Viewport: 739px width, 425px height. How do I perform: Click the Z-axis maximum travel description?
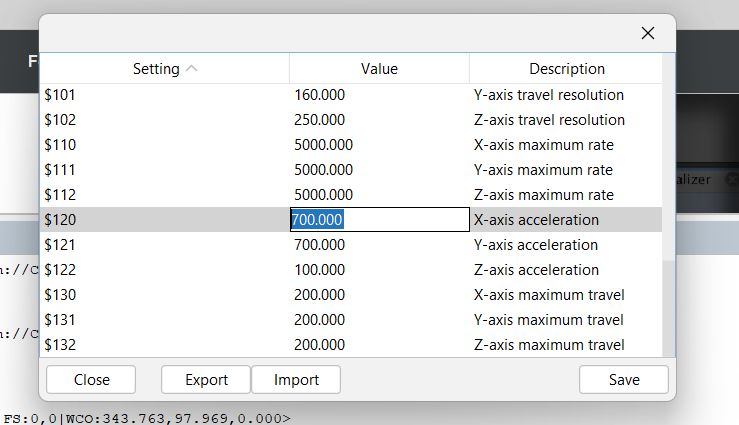[x=549, y=344]
